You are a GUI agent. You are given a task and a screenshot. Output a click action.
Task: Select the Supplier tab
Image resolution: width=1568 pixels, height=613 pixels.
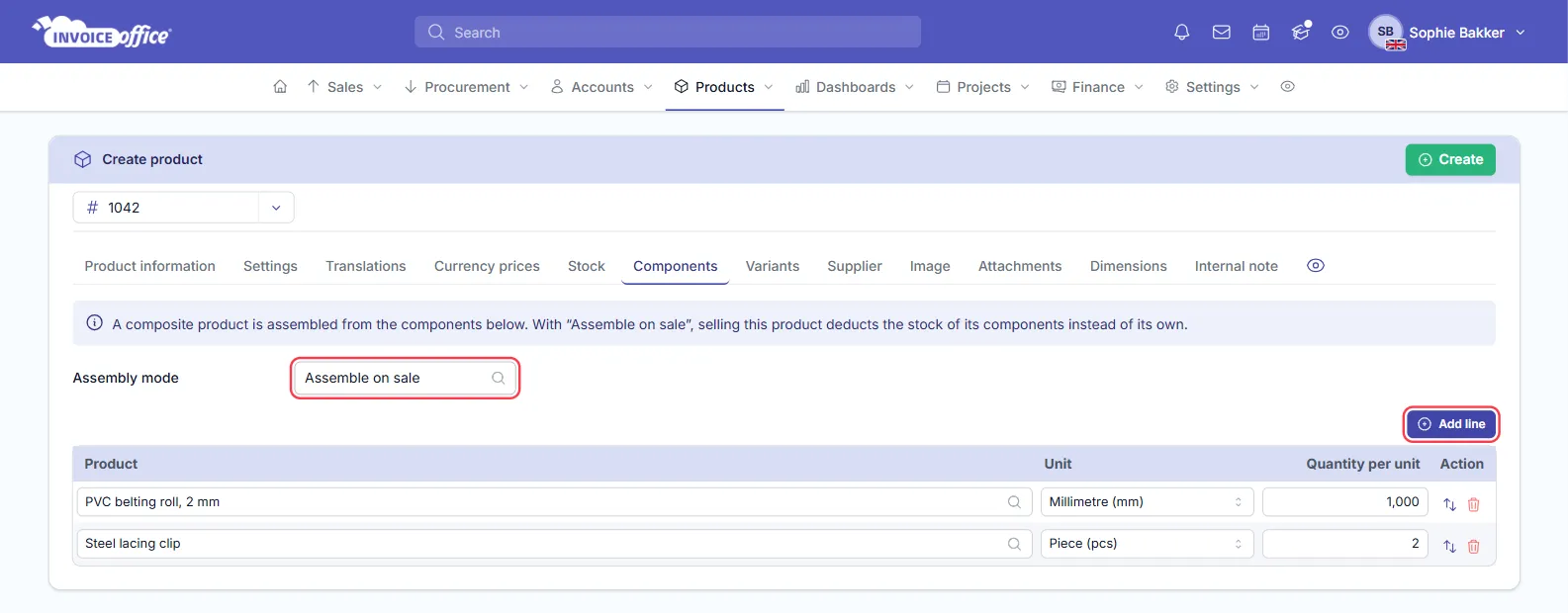855,266
